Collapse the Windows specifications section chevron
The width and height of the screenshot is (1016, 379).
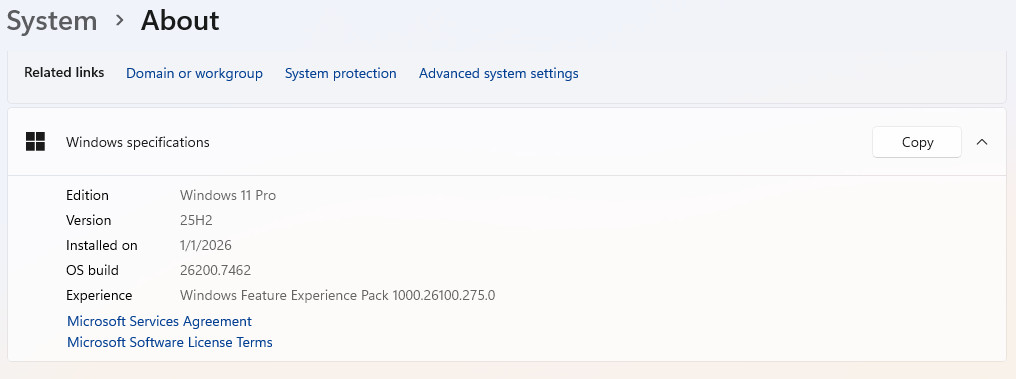[982, 142]
